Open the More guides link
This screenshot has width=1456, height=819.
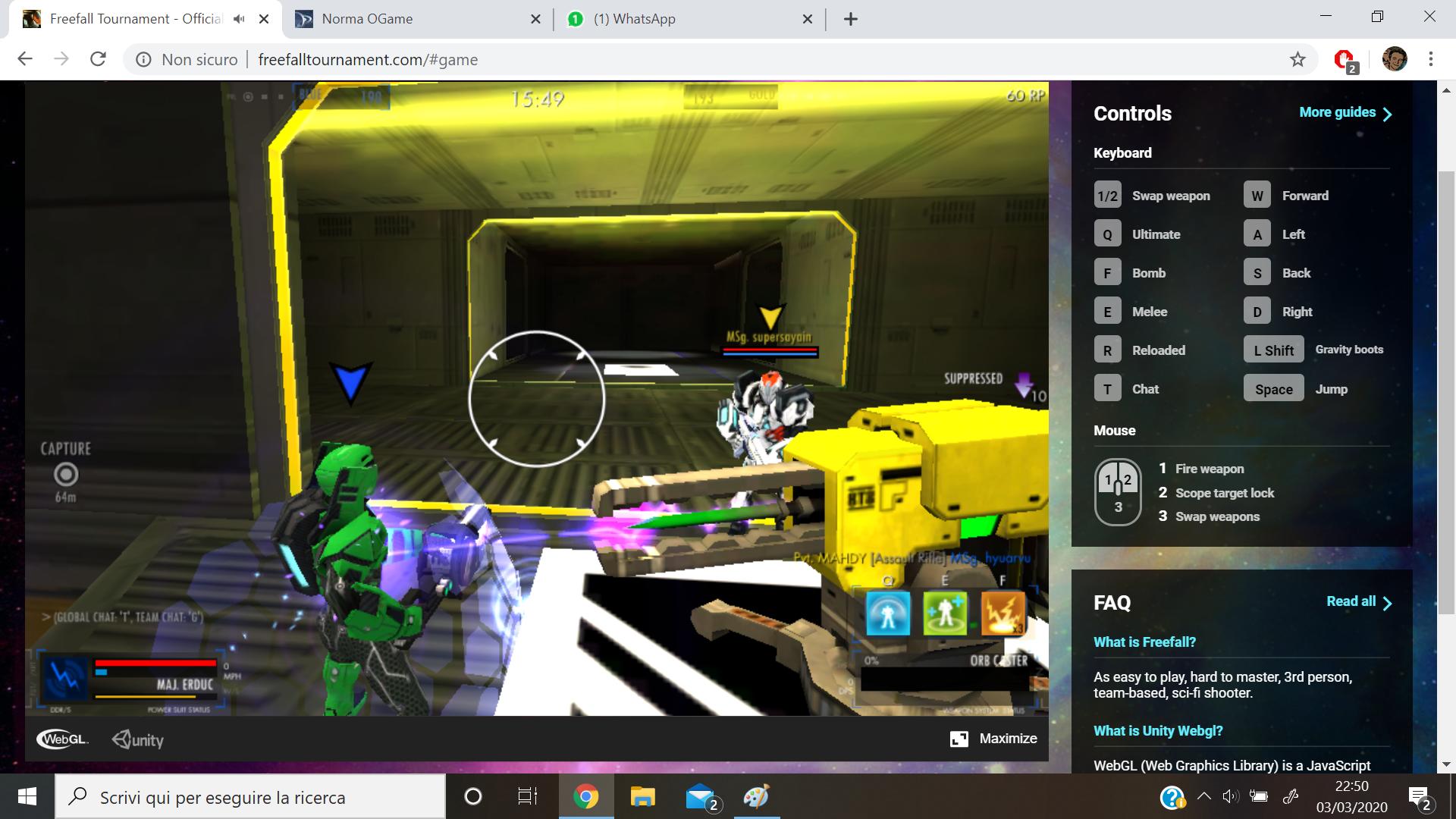[1345, 112]
